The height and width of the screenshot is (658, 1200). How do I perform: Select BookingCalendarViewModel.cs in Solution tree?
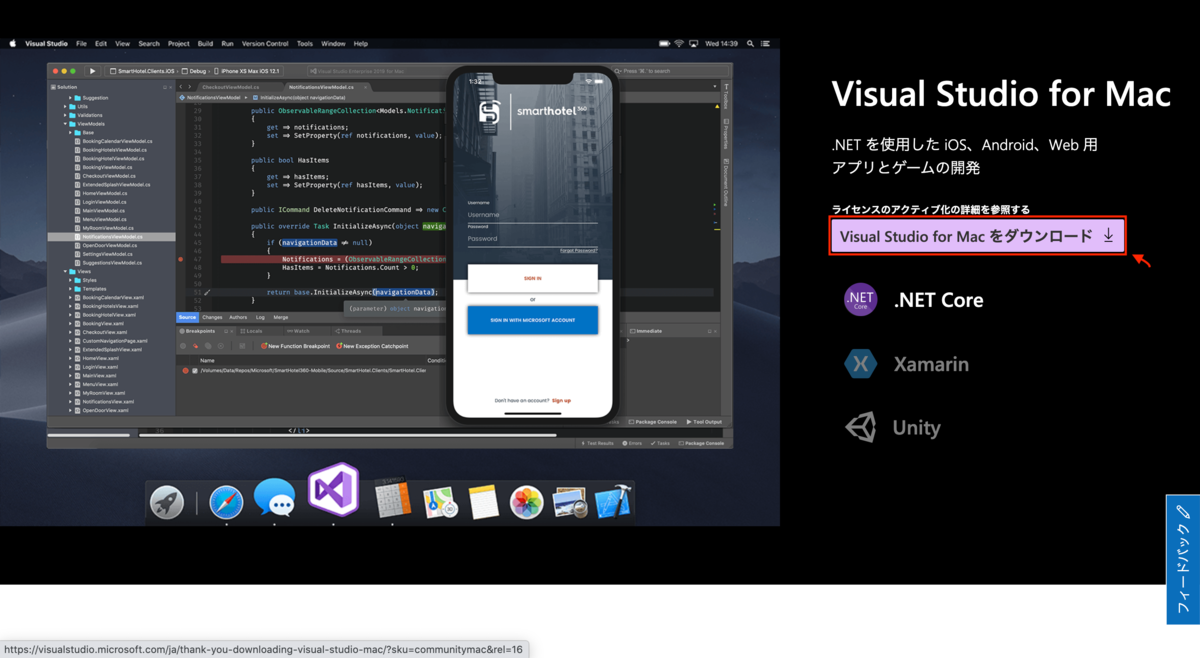click(x=117, y=141)
